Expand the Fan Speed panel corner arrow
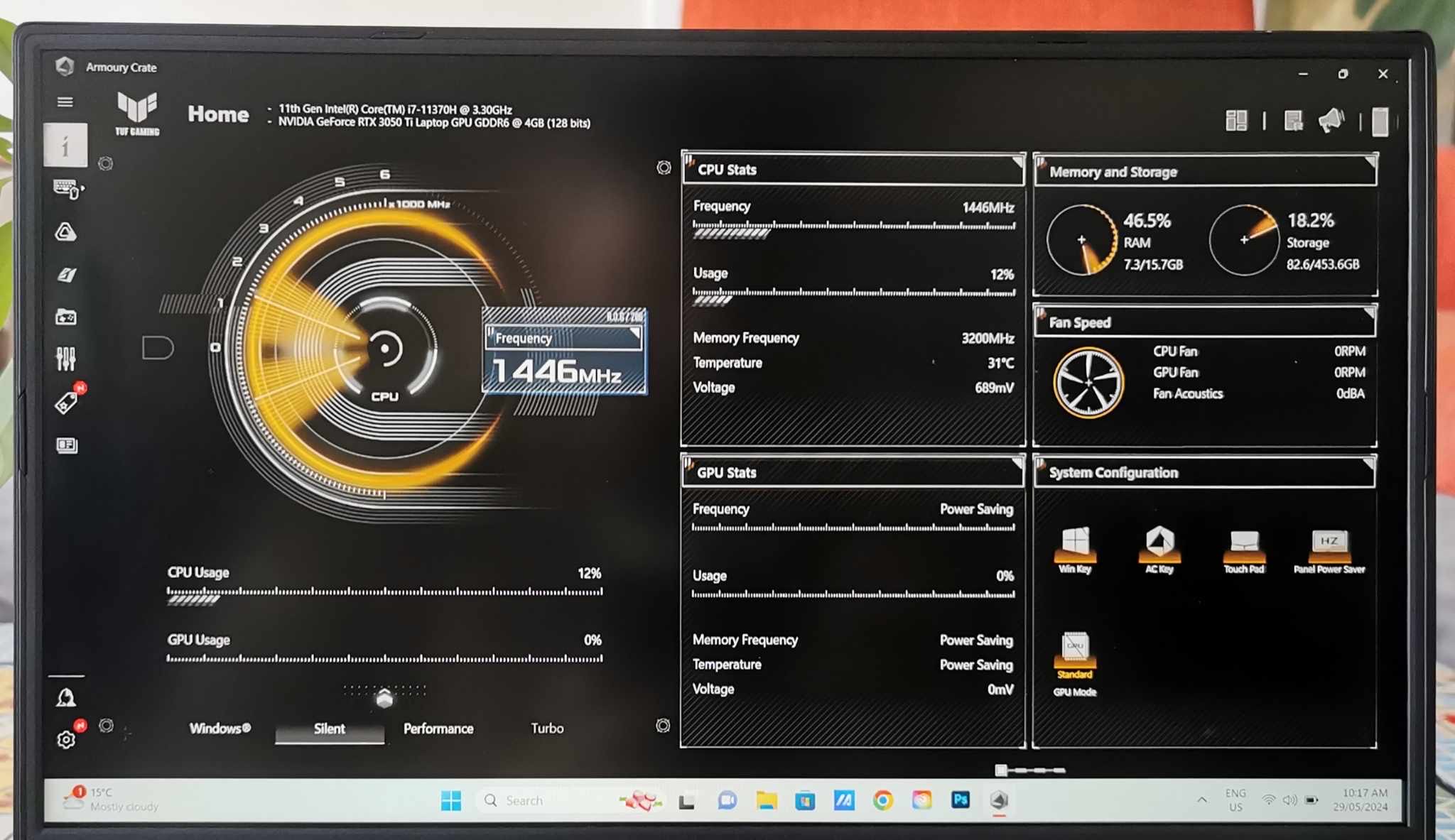 [x=1369, y=313]
